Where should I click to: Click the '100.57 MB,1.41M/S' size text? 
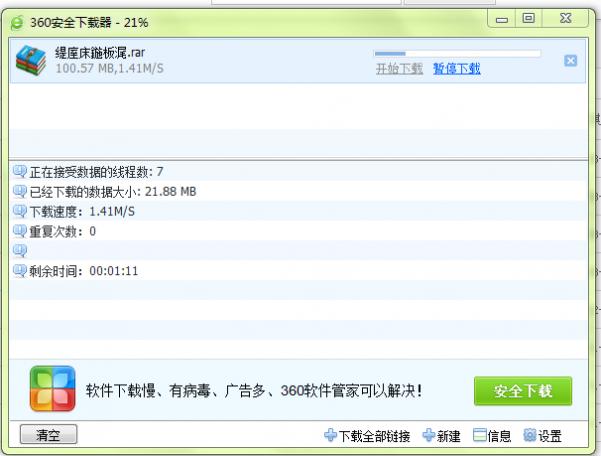(110, 69)
